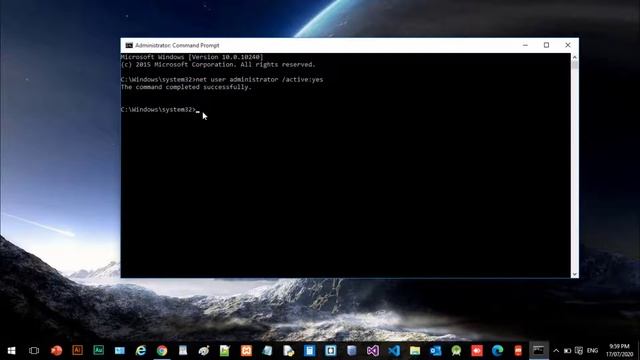
Task: Click the Command Prompt scrollbar up arrow
Action: pos(575,57)
